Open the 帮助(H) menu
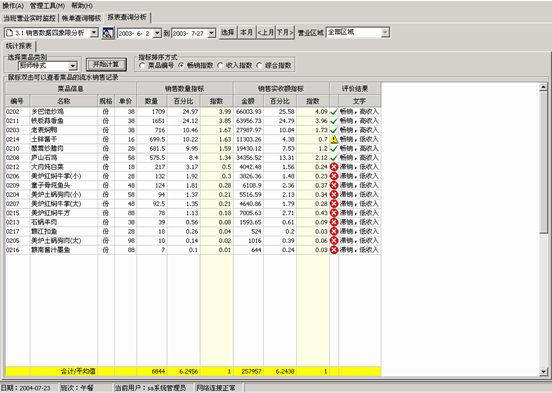Image resolution: width=552 pixels, height=393 pixels. (x=82, y=6)
